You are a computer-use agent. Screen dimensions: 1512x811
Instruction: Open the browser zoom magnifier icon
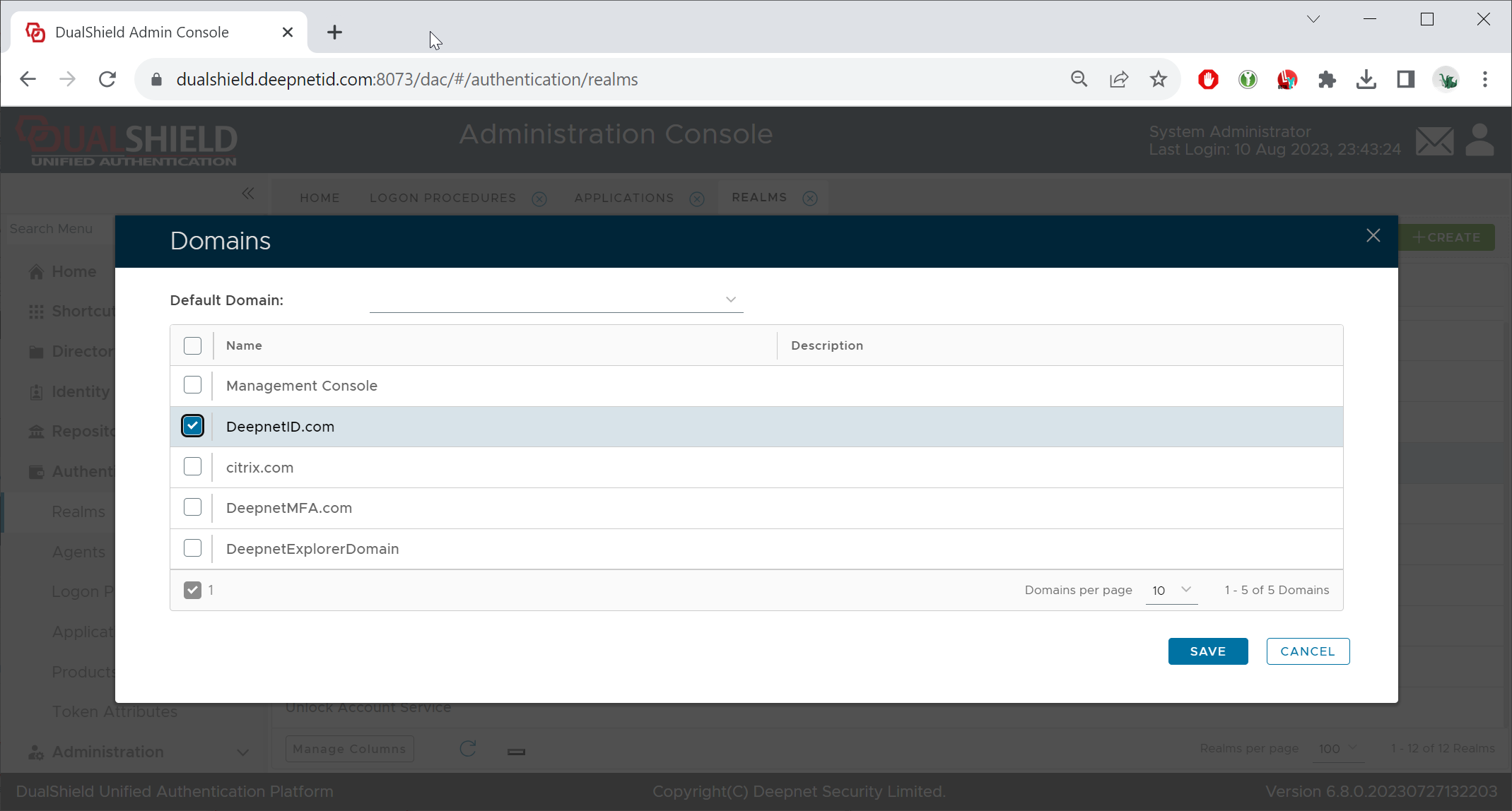pos(1079,79)
